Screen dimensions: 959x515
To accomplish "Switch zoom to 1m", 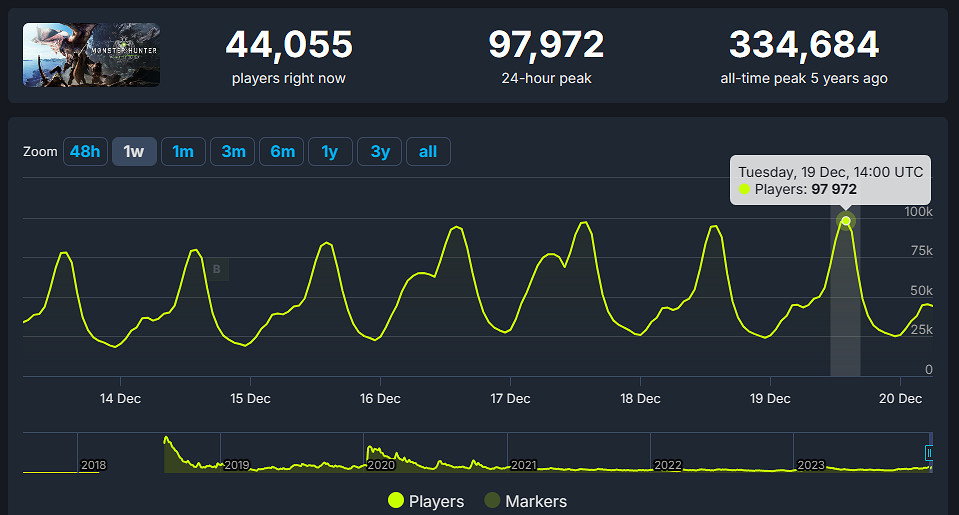I will click(x=183, y=152).
